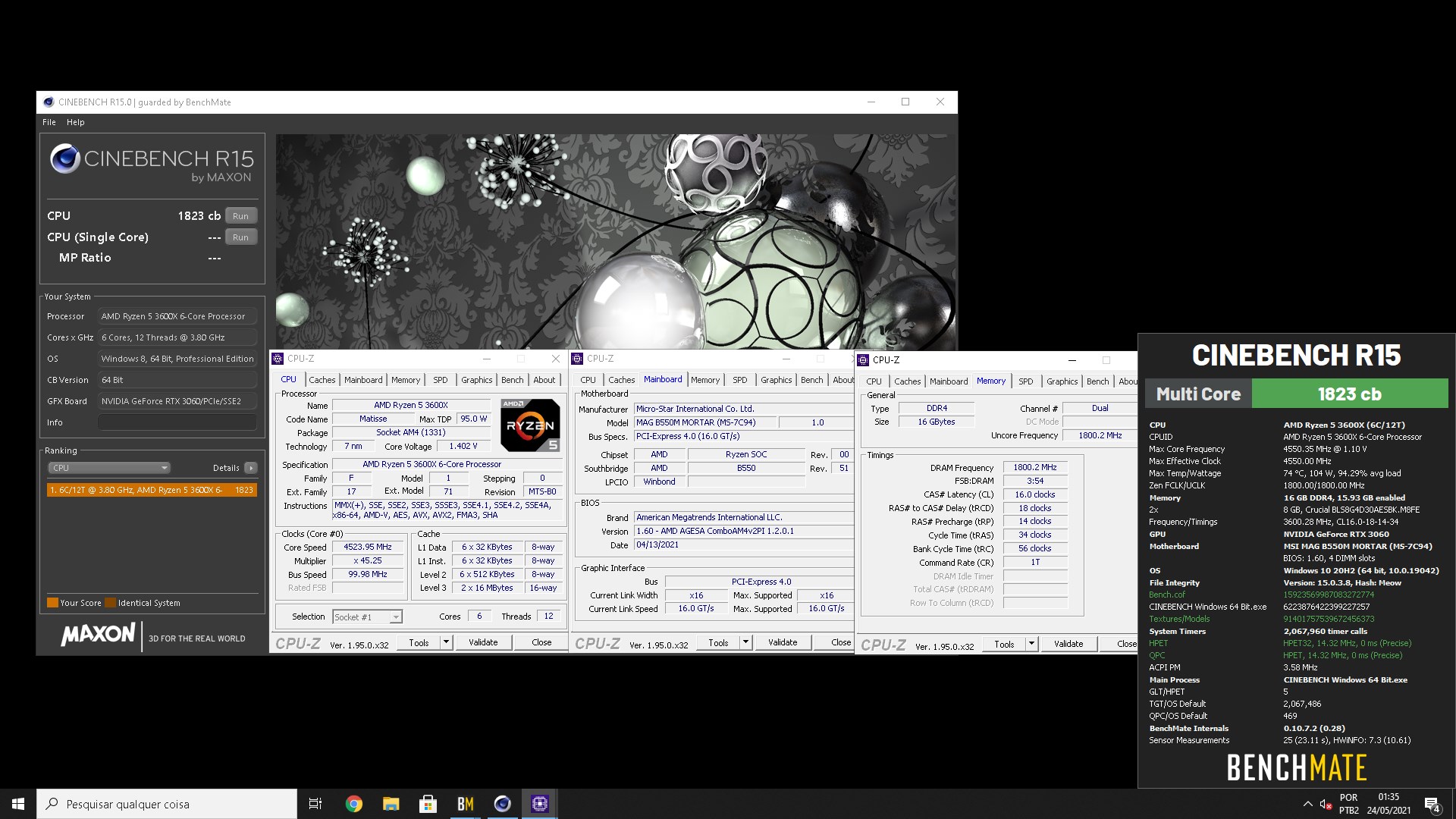This screenshot has width=1456, height=819.
Task: Open the Memory tab in Mainboard CPU-Z
Action: pos(705,380)
